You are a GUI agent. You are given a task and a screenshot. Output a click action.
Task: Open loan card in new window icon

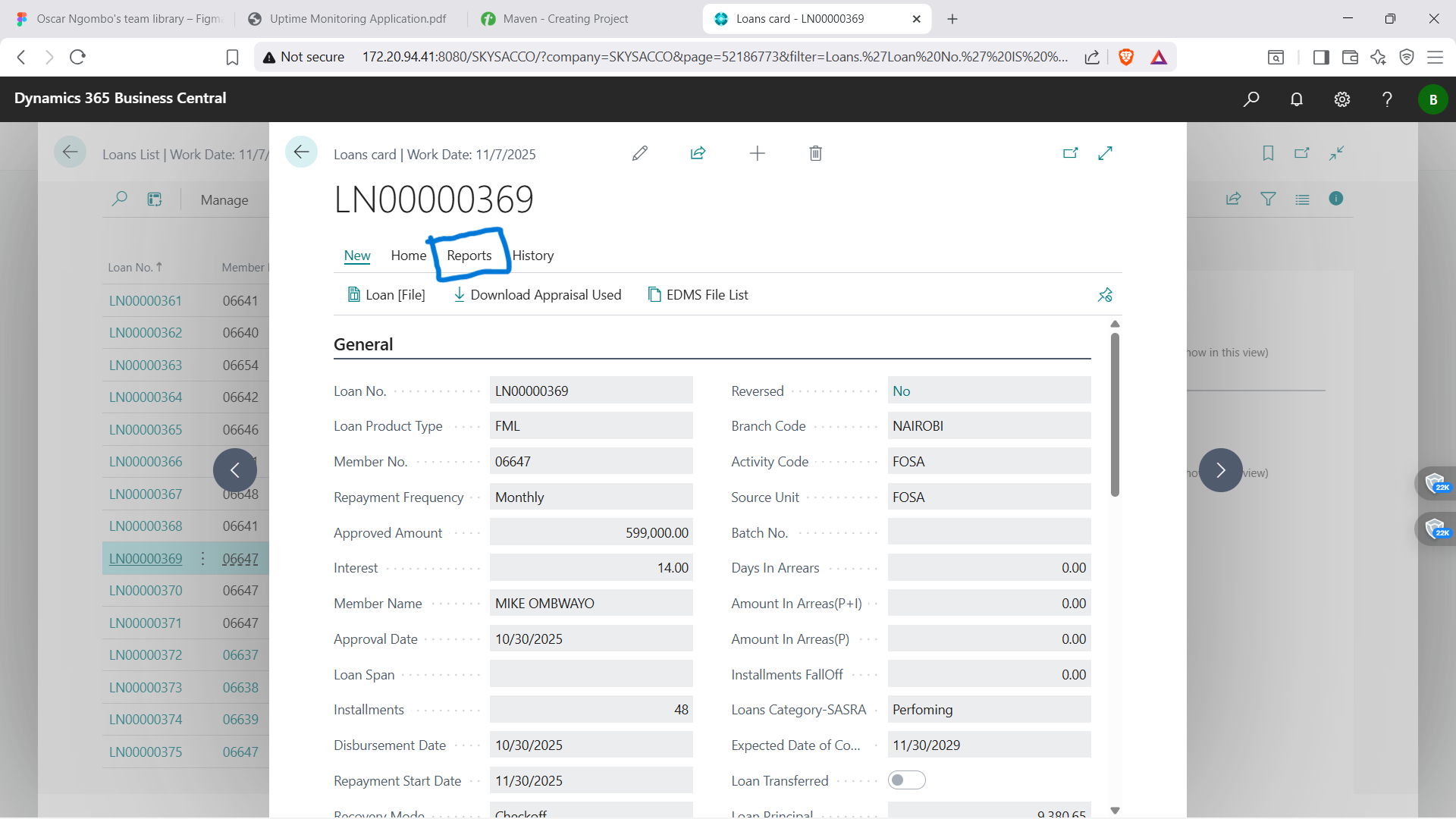point(1070,153)
